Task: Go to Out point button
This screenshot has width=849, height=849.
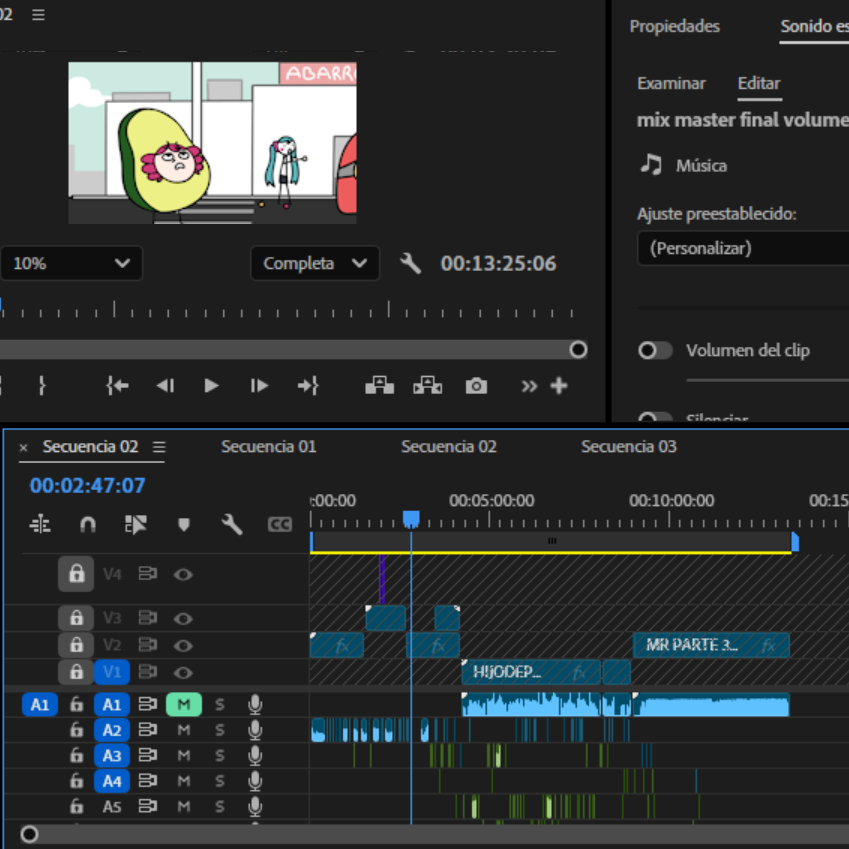Action: tap(308, 386)
